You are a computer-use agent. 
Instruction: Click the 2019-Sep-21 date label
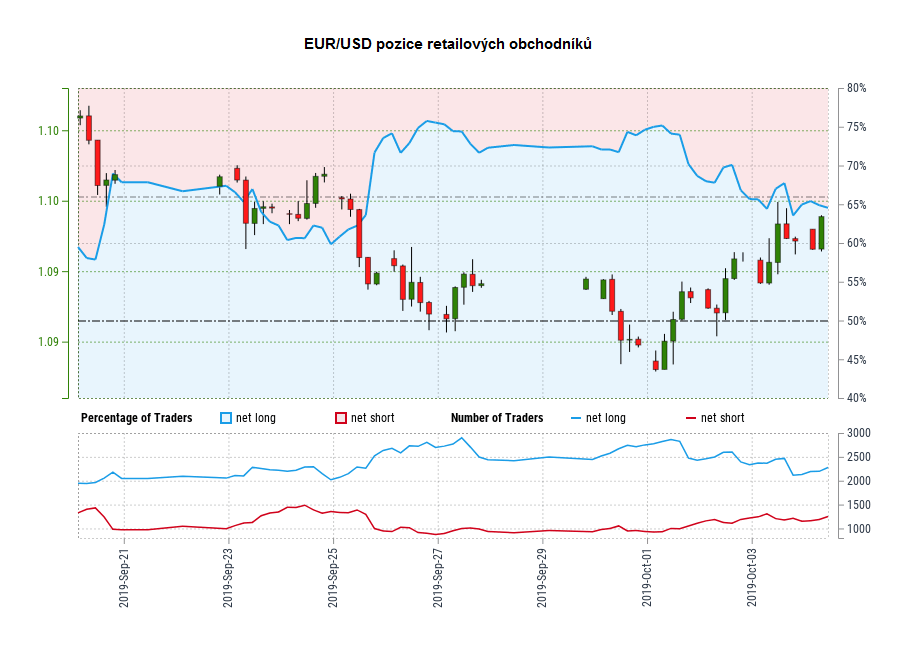(x=124, y=578)
